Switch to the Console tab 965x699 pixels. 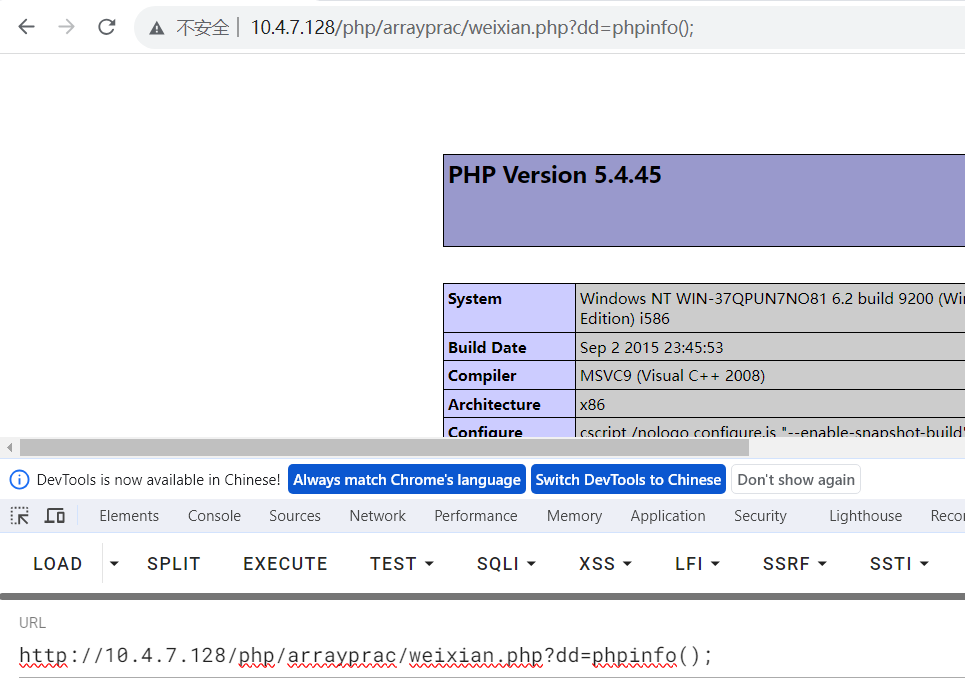click(213, 516)
